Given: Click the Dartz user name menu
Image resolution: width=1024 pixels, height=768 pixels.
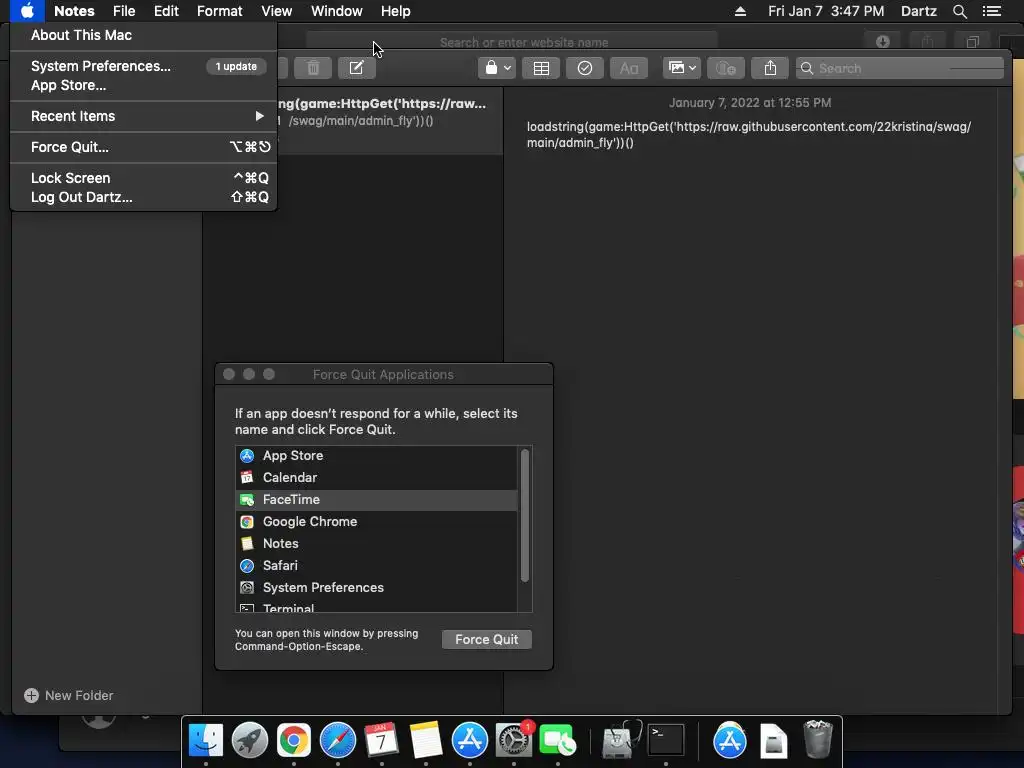Looking at the screenshot, I should (918, 11).
